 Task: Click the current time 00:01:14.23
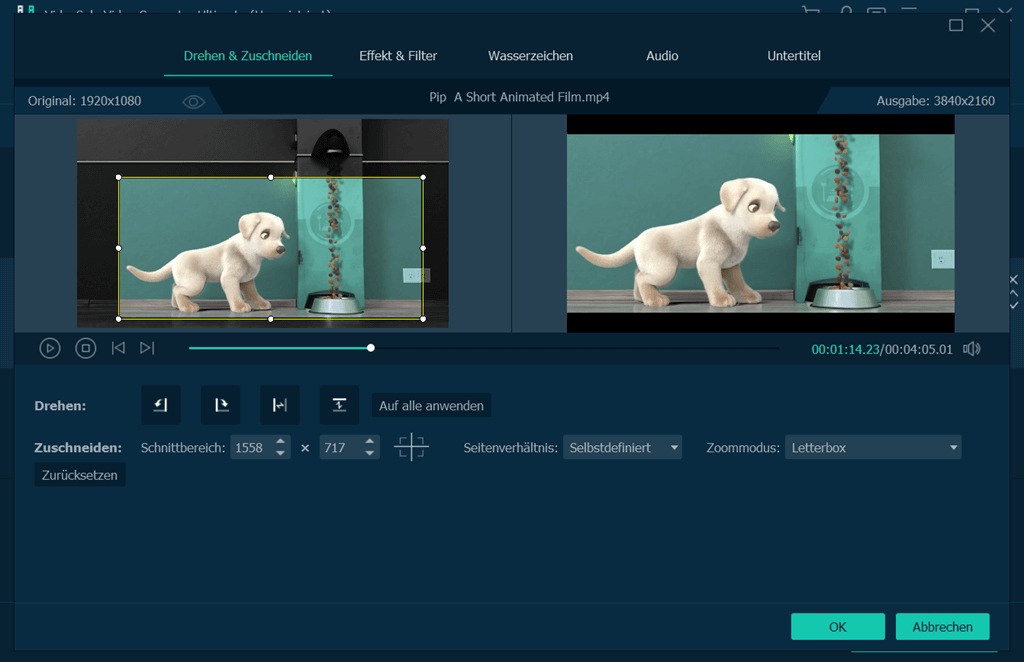[845, 349]
